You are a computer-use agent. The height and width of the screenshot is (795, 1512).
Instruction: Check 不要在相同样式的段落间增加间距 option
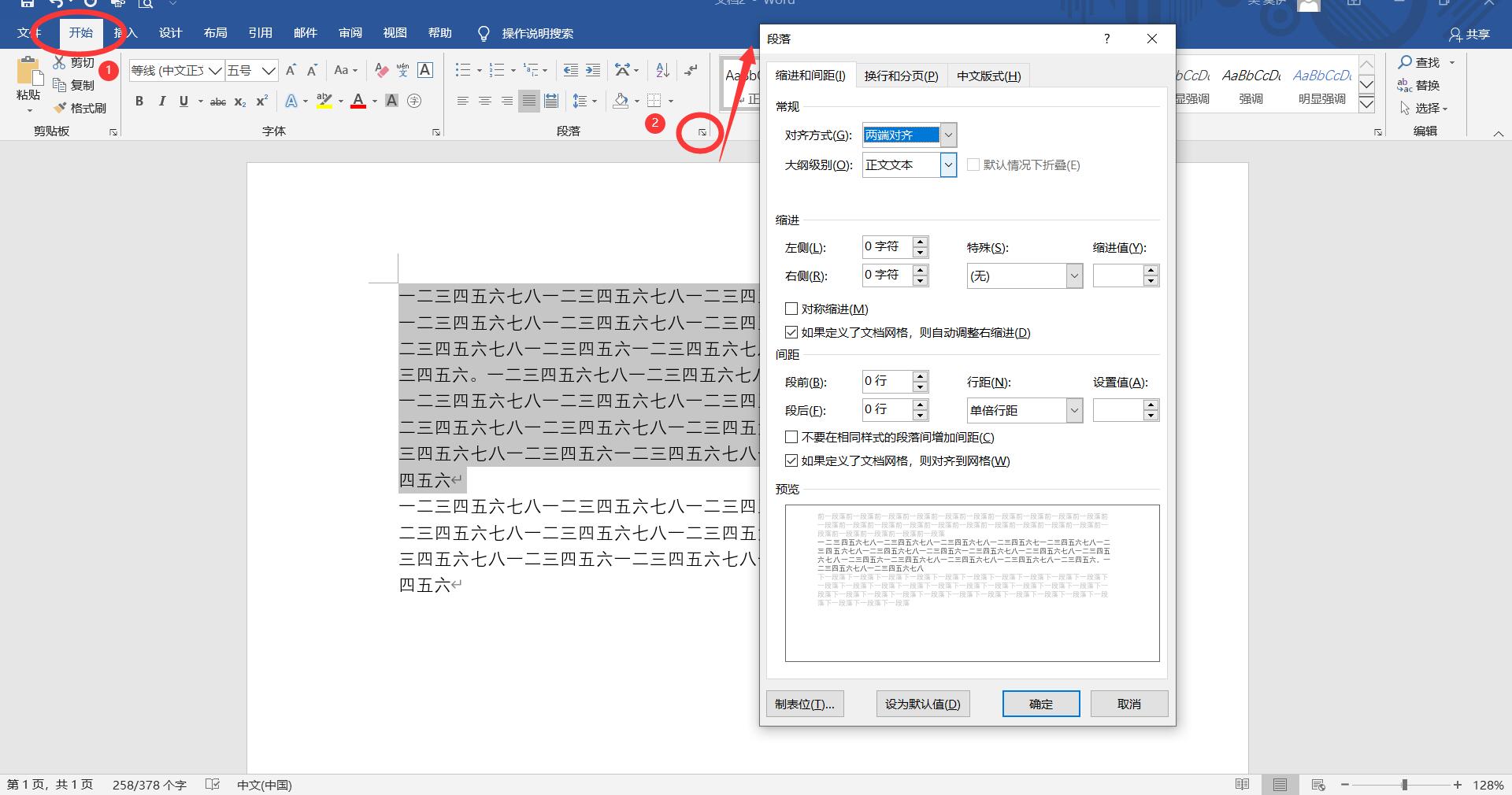pos(791,437)
